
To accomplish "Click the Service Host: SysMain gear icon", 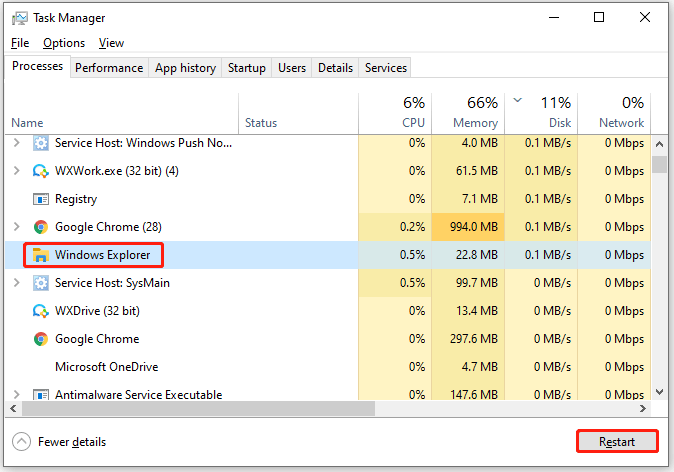I will 41,283.
